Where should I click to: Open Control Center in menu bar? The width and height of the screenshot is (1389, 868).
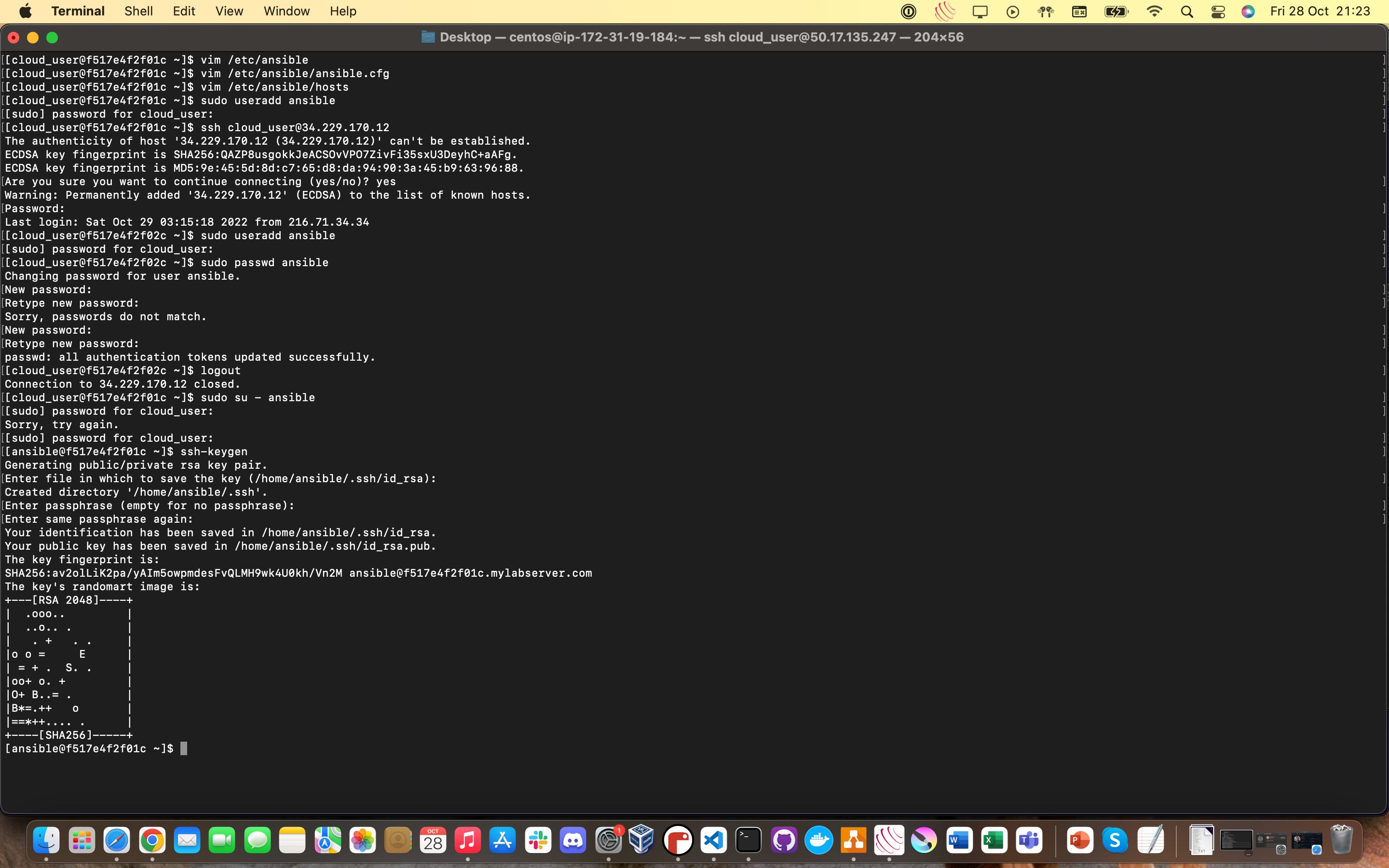click(x=1218, y=12)
